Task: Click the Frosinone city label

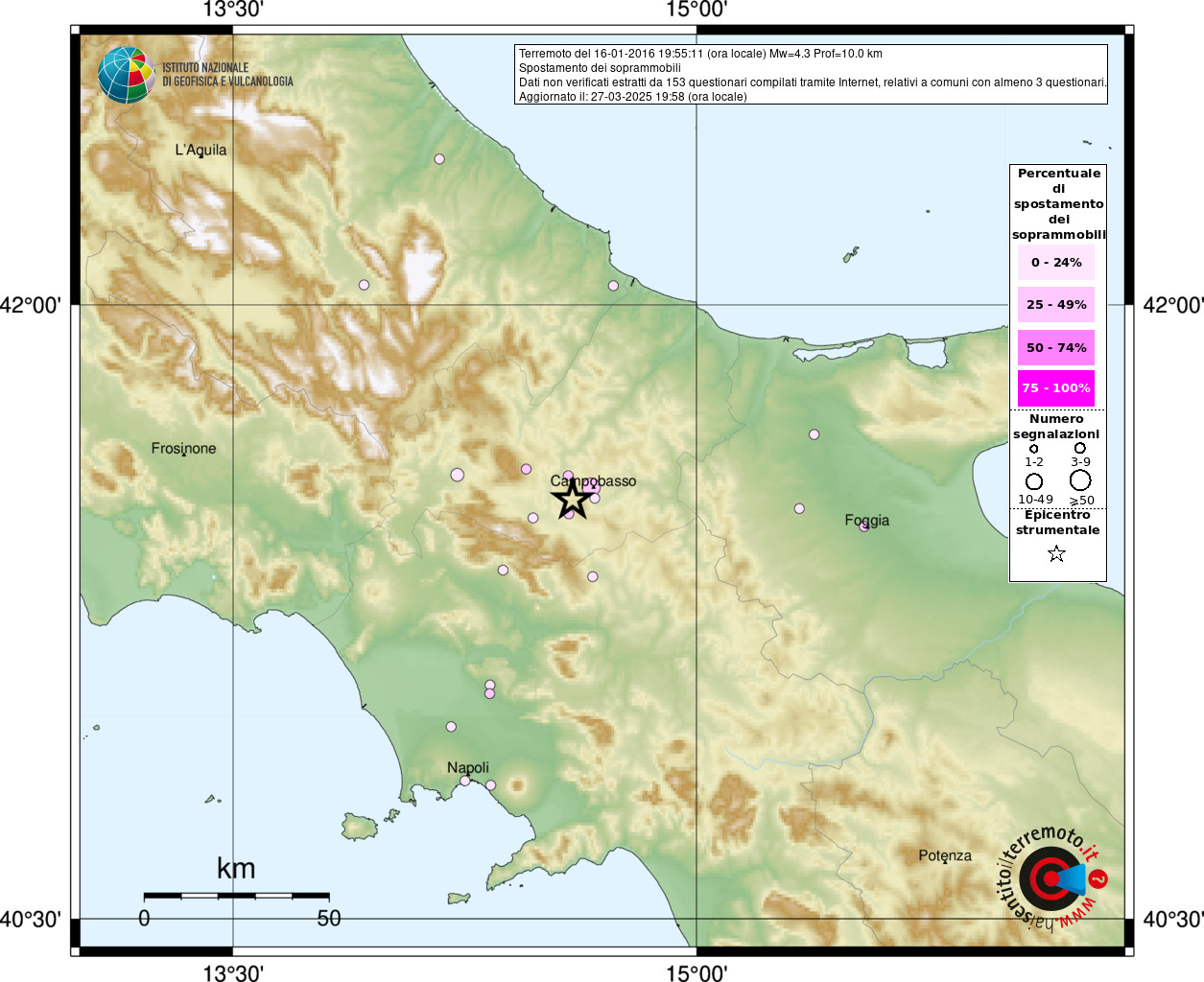Action: pos(183,448)
